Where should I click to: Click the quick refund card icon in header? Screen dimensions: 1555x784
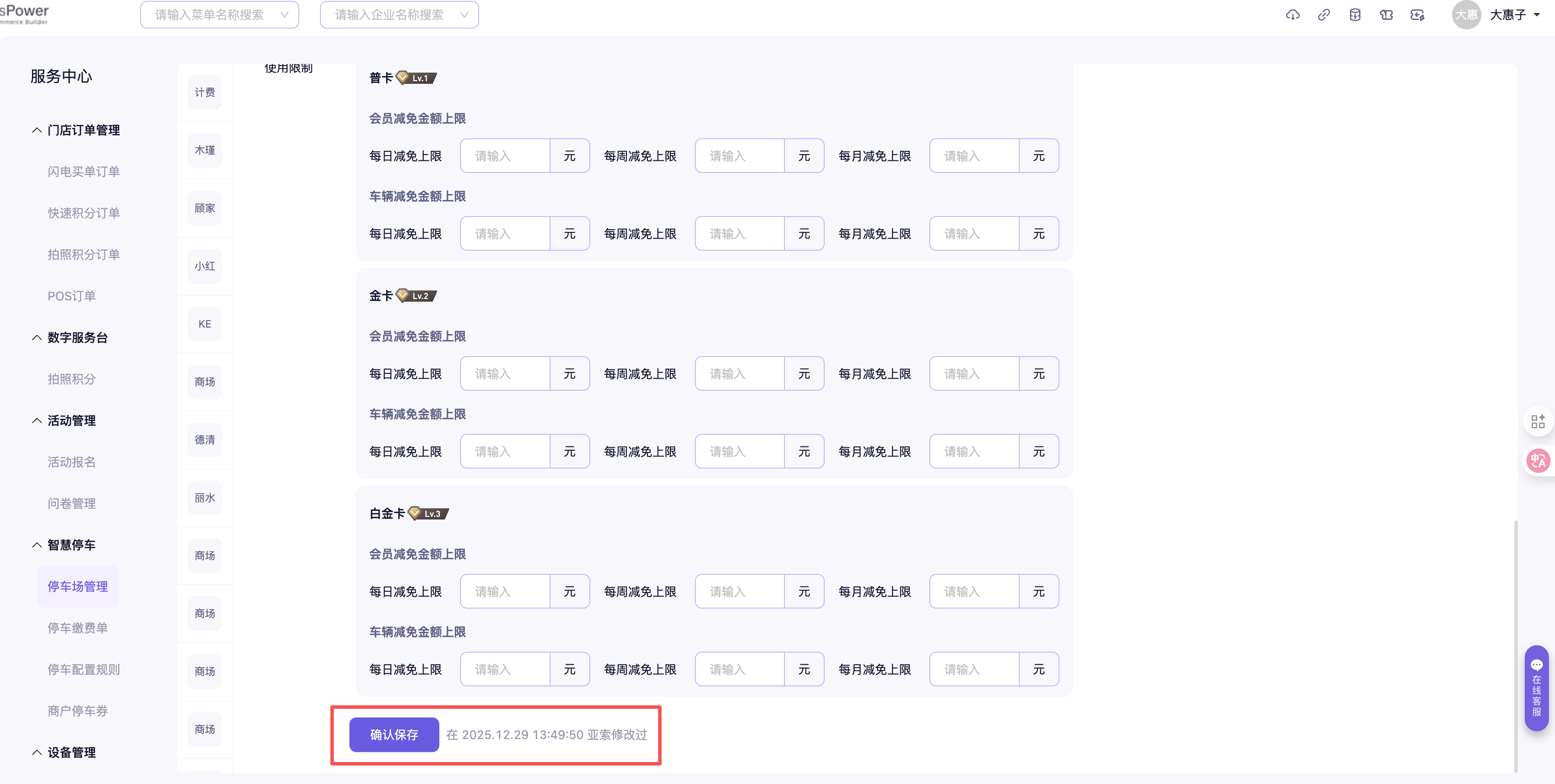tap(1417, 15)
